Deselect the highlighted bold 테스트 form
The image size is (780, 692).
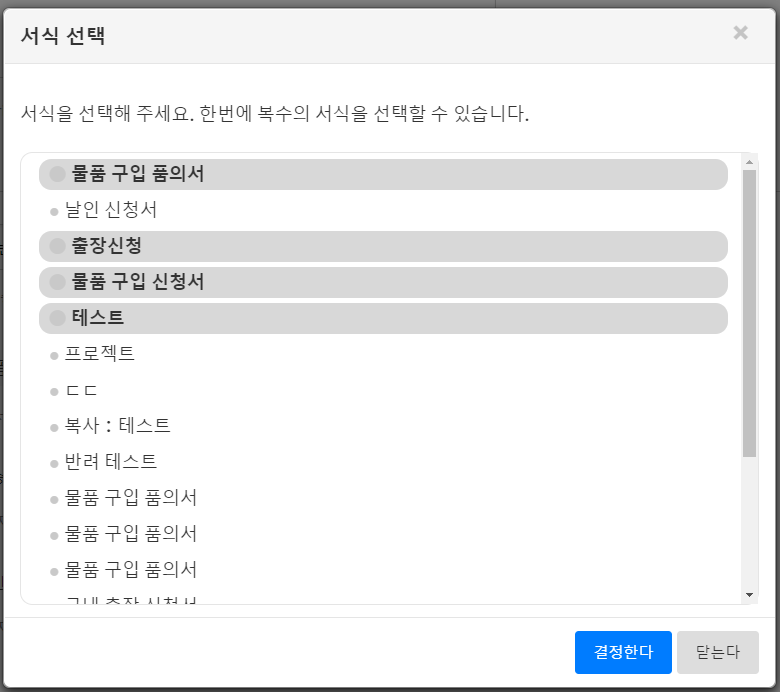pos(98,318)
